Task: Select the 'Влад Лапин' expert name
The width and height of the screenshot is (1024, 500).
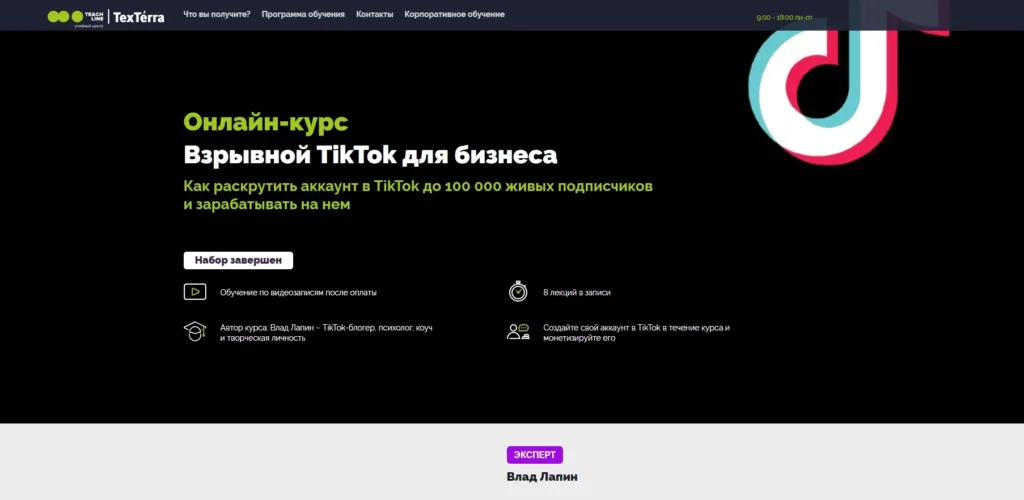Action: point(542,477)
